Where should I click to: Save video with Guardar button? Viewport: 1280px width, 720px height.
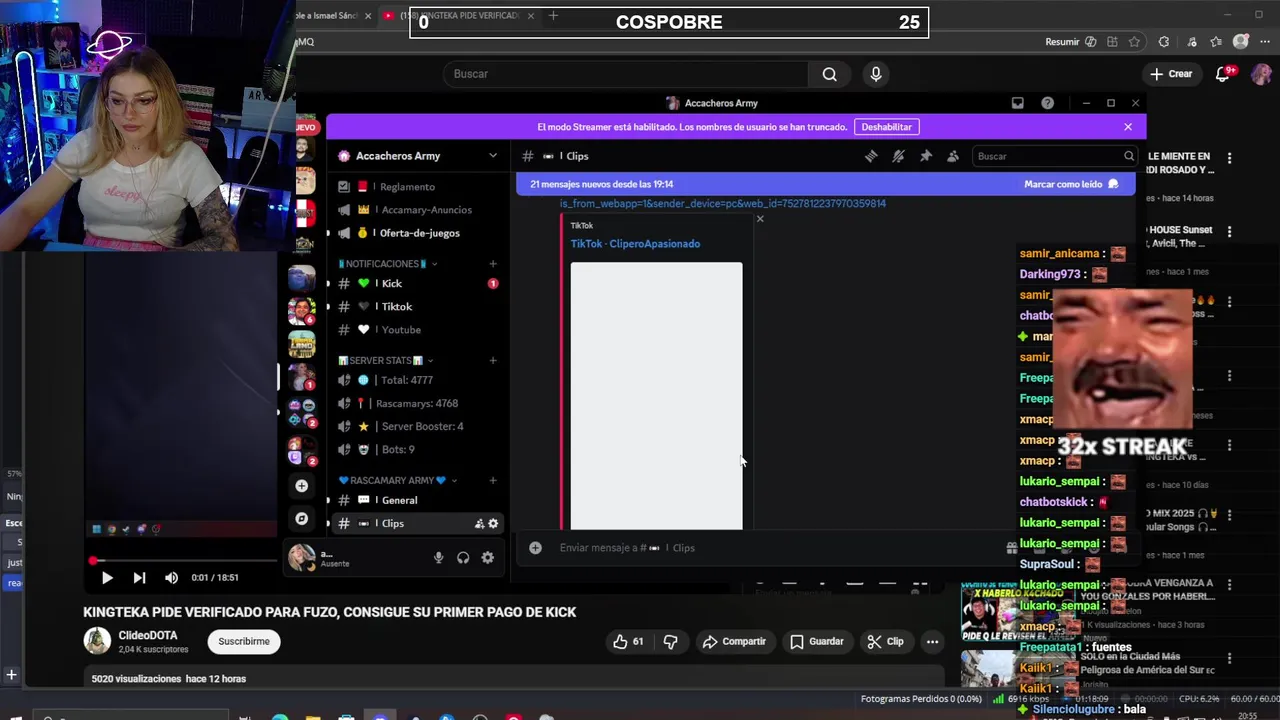point(816,642)
